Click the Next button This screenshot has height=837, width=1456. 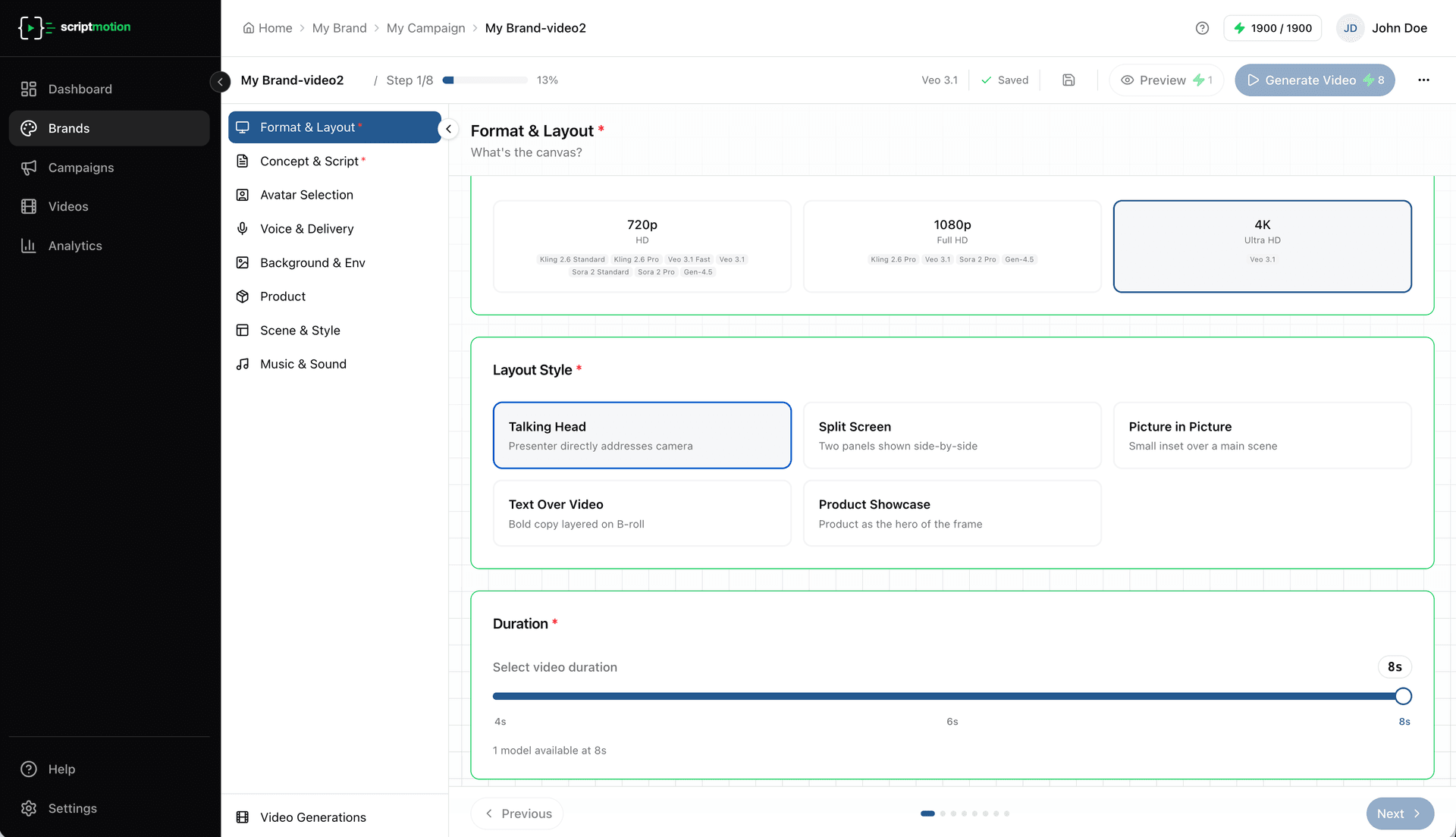(1399, 813)
